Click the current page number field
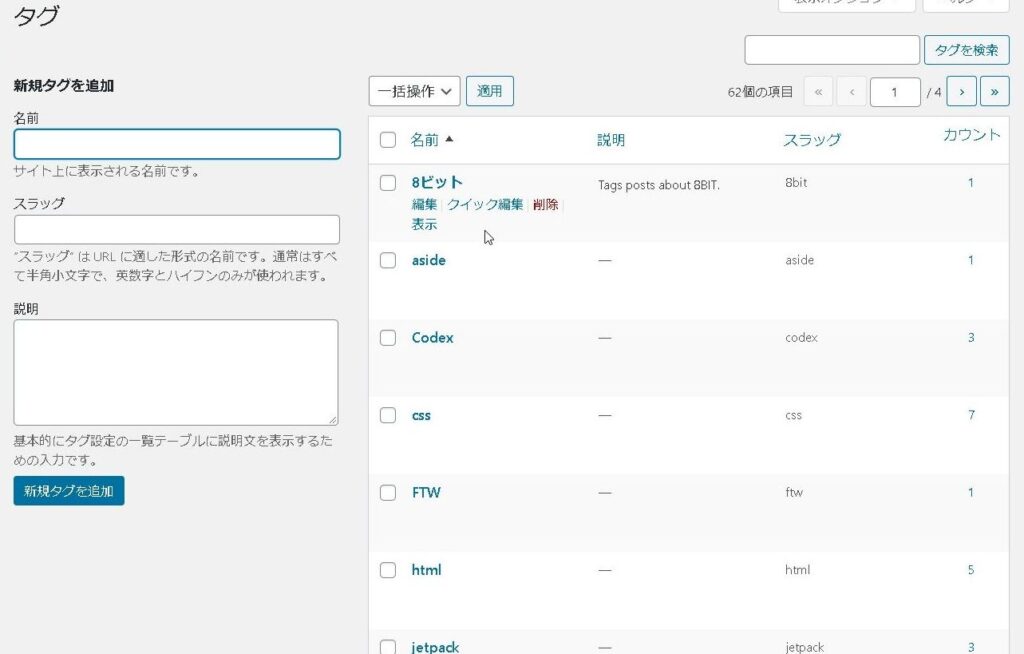 [x=894, y=92]
